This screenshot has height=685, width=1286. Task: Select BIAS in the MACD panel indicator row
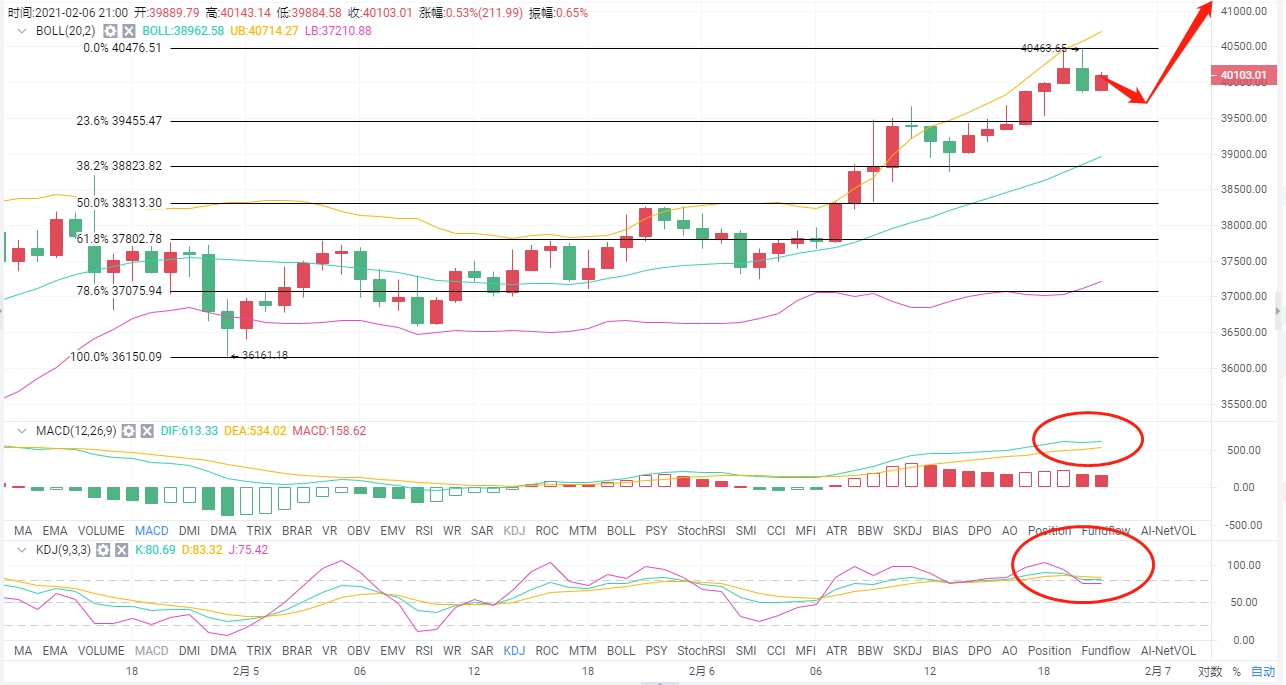[946, 530]
